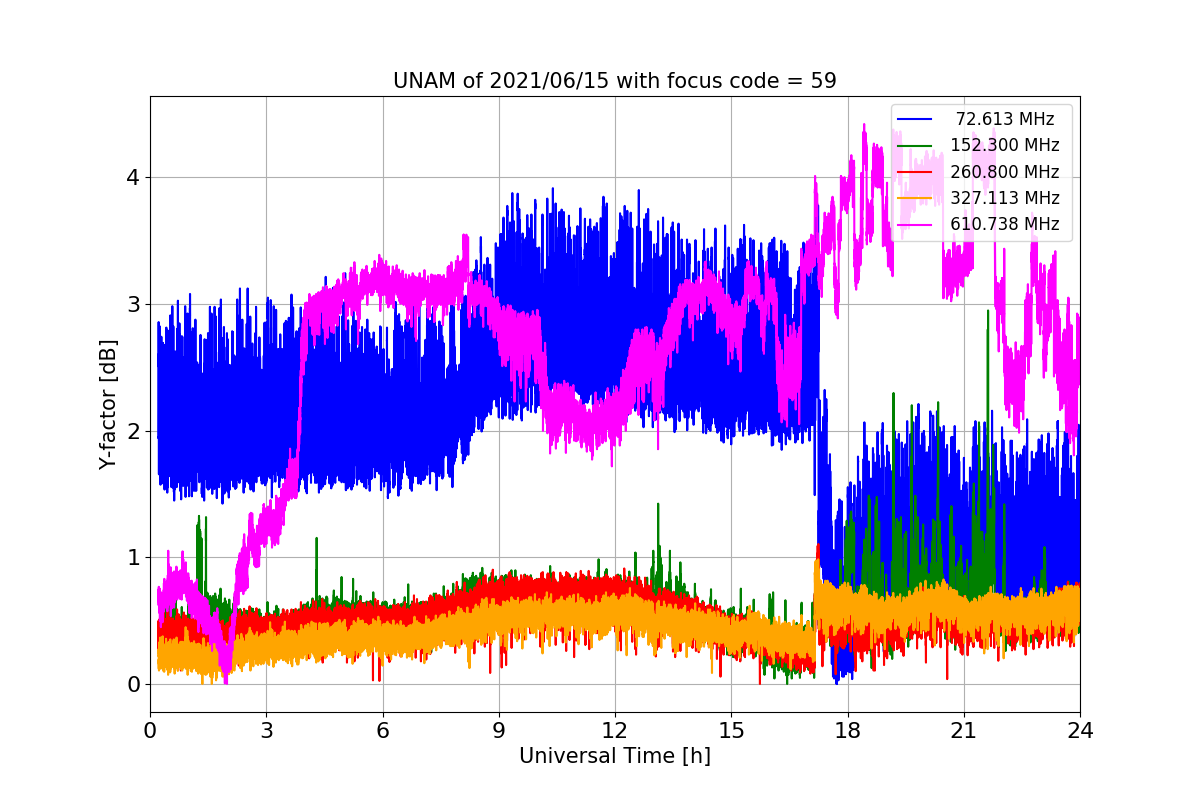This screenshot has width=1200, height=800.
Task: Click the orange line swatch in legend
Action: pos(915,198)
